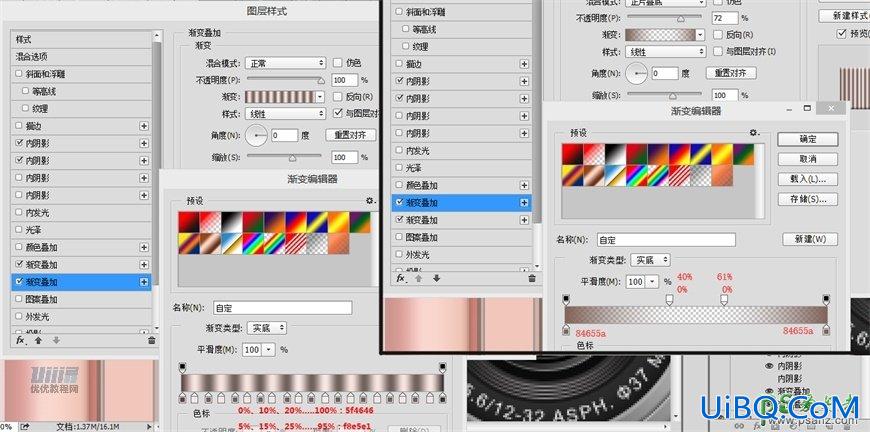Click the angle dial in the left dialog
Screen dimensions: 870x432
click(x=256, y=135)
